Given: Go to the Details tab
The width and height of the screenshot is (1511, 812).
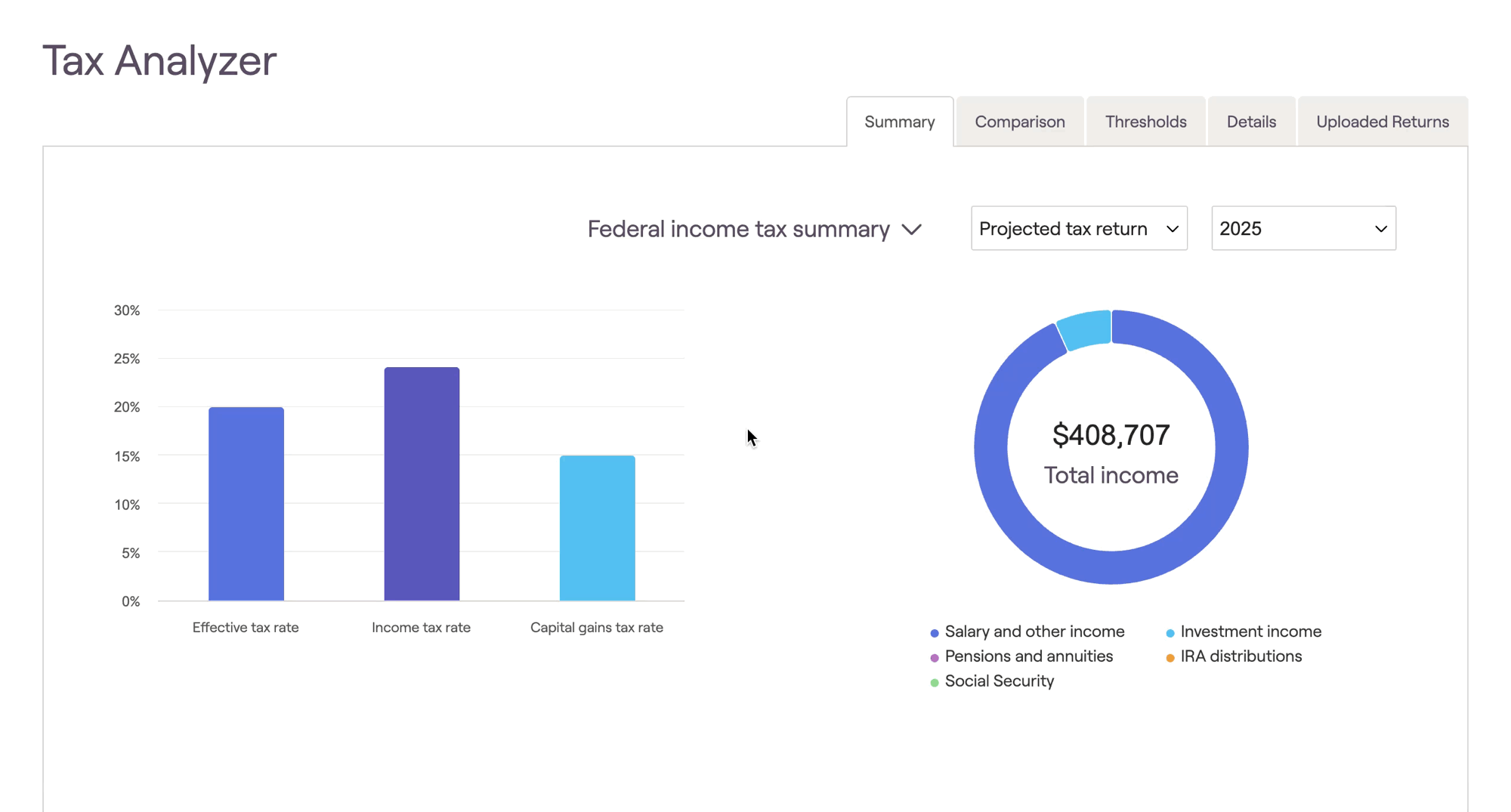Looking at the screenshot, I should [x=1251, y=122].
